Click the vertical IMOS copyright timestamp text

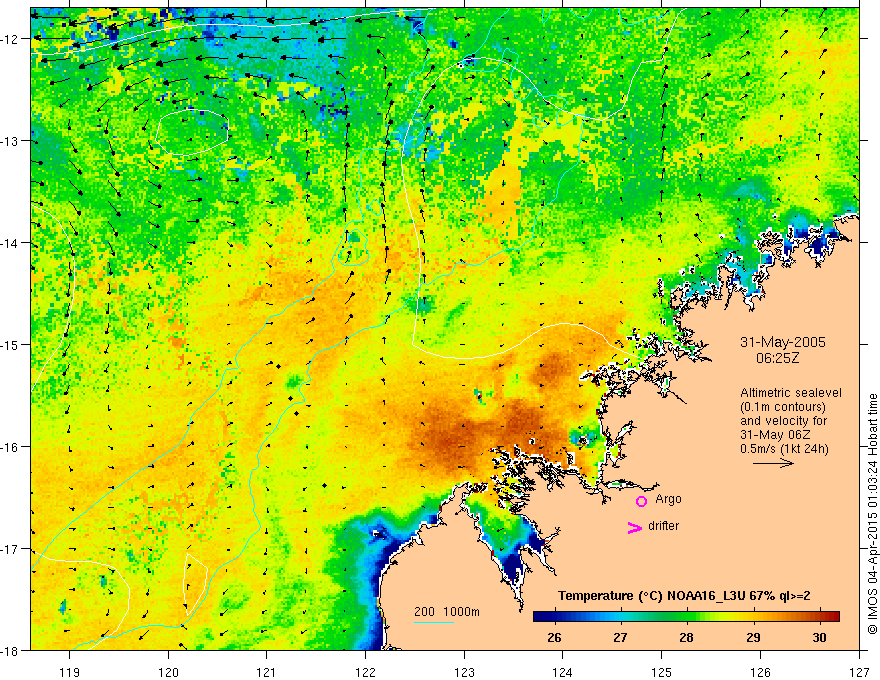coord(873,514)
